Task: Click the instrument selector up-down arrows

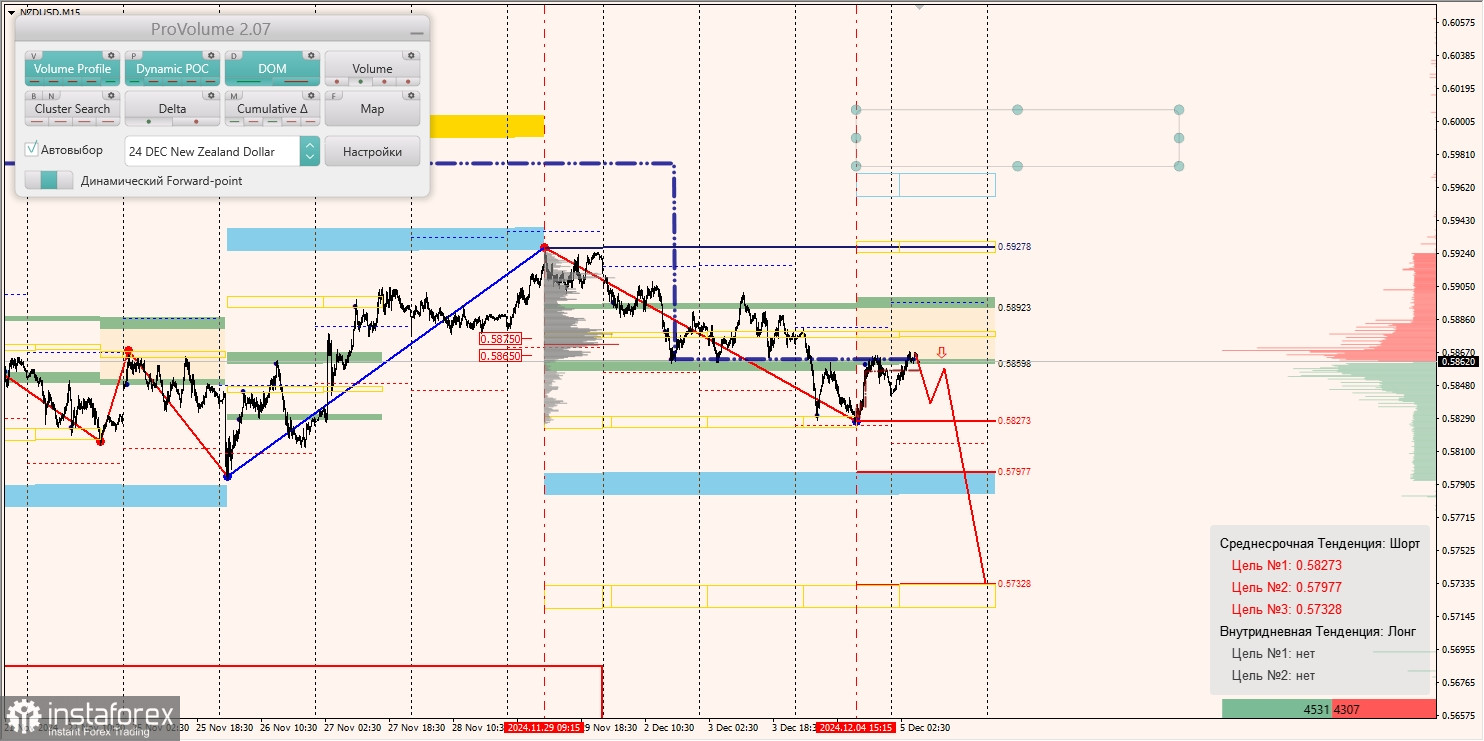Action: pyautogui.click(x=310, y=151)
